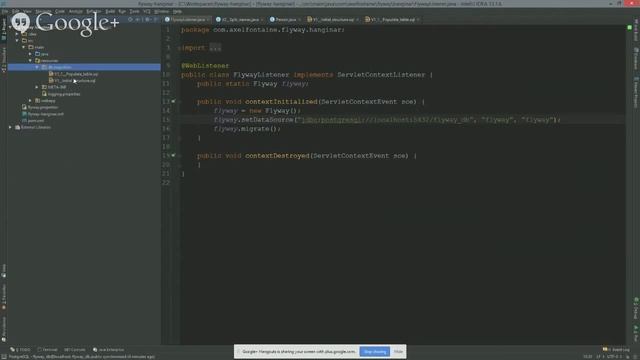Open the VCS menu
The height and width of the screenshot is (360, 640).
pyautogui.click(x=147, y=11)
